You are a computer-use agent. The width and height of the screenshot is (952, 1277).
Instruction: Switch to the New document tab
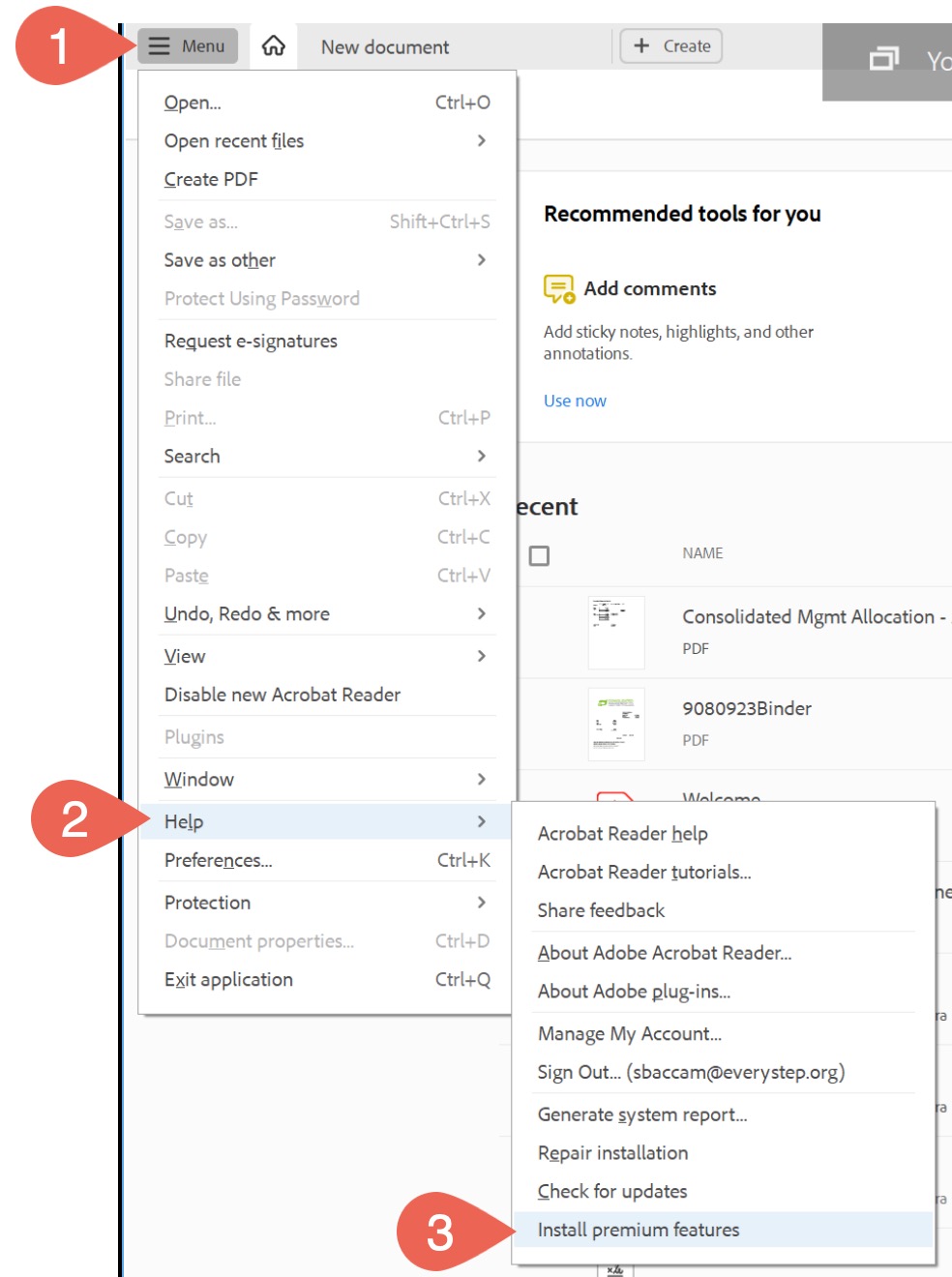point(385,46)
